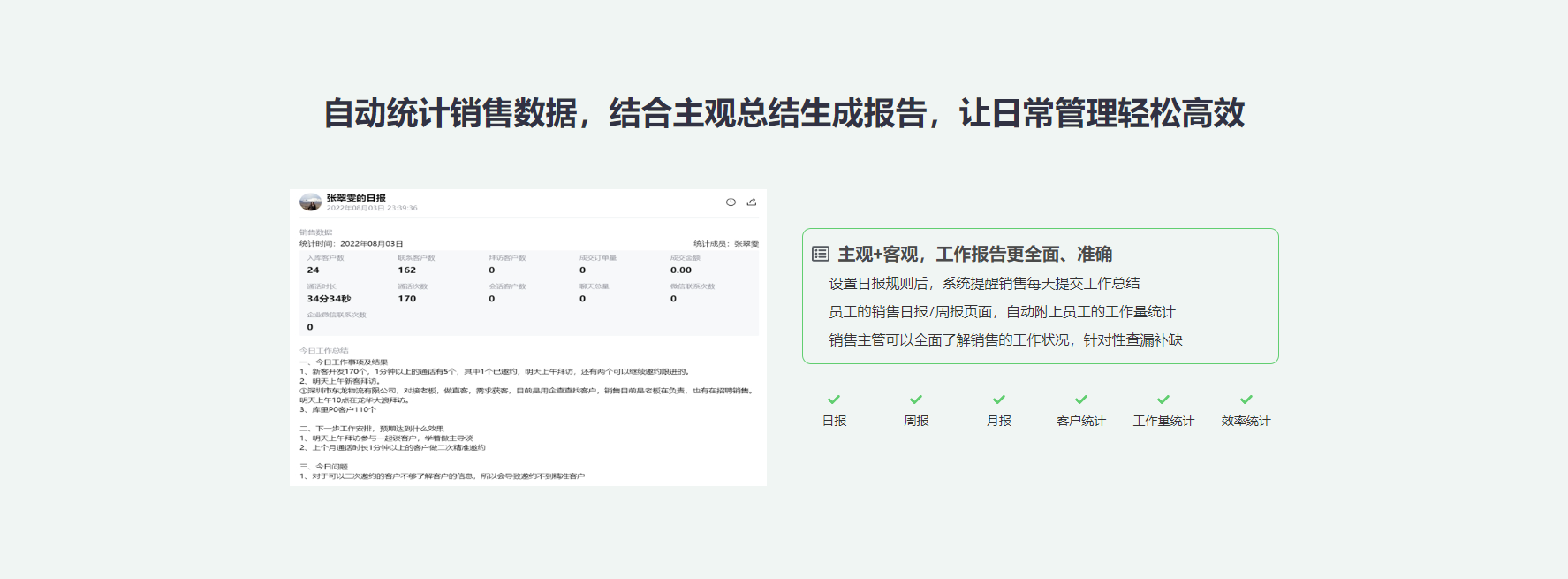
Task: Open the 工作量统计 item
Action: click(x=1163, y=422)
